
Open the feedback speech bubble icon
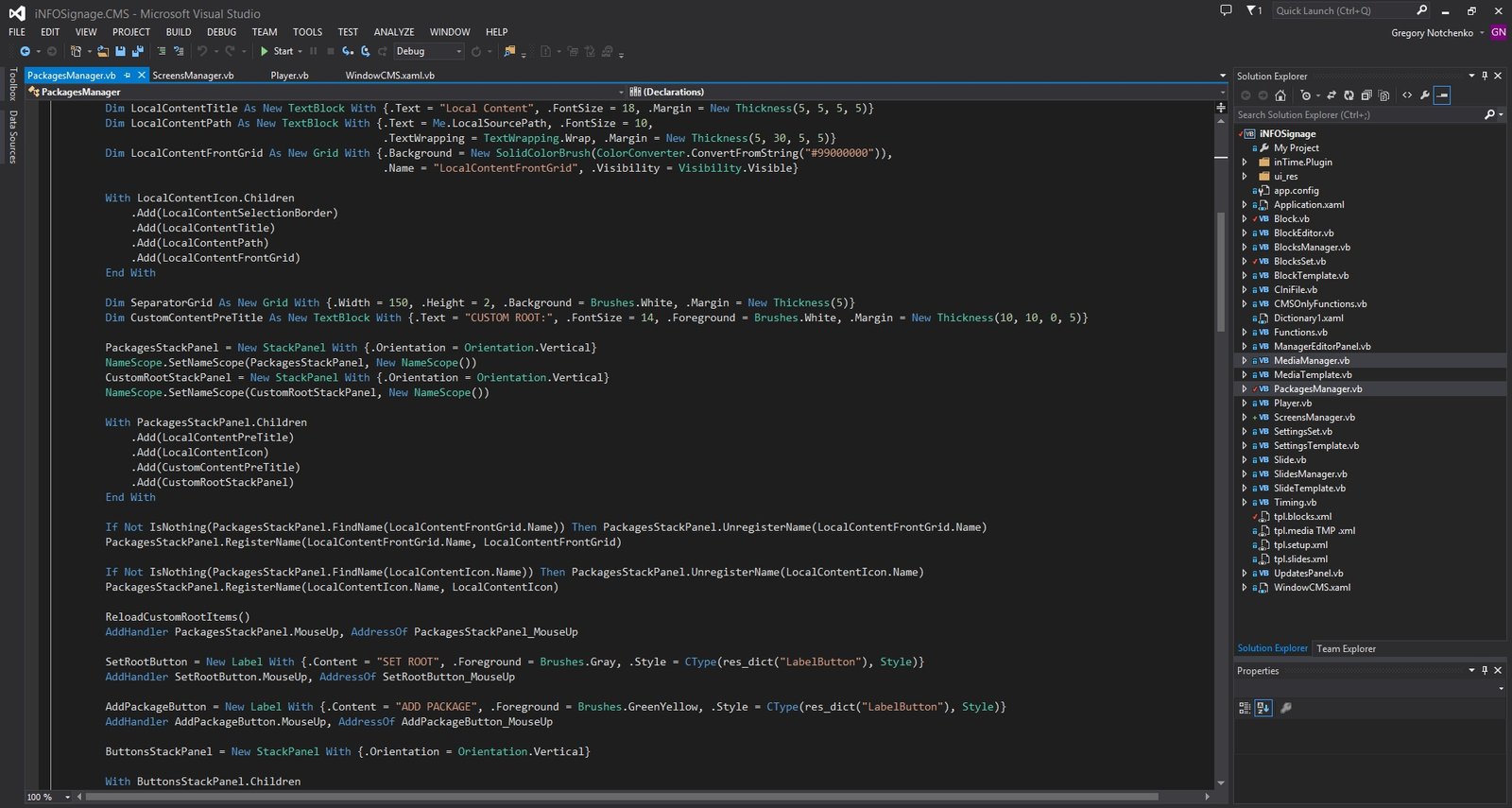click(1226, 10)
